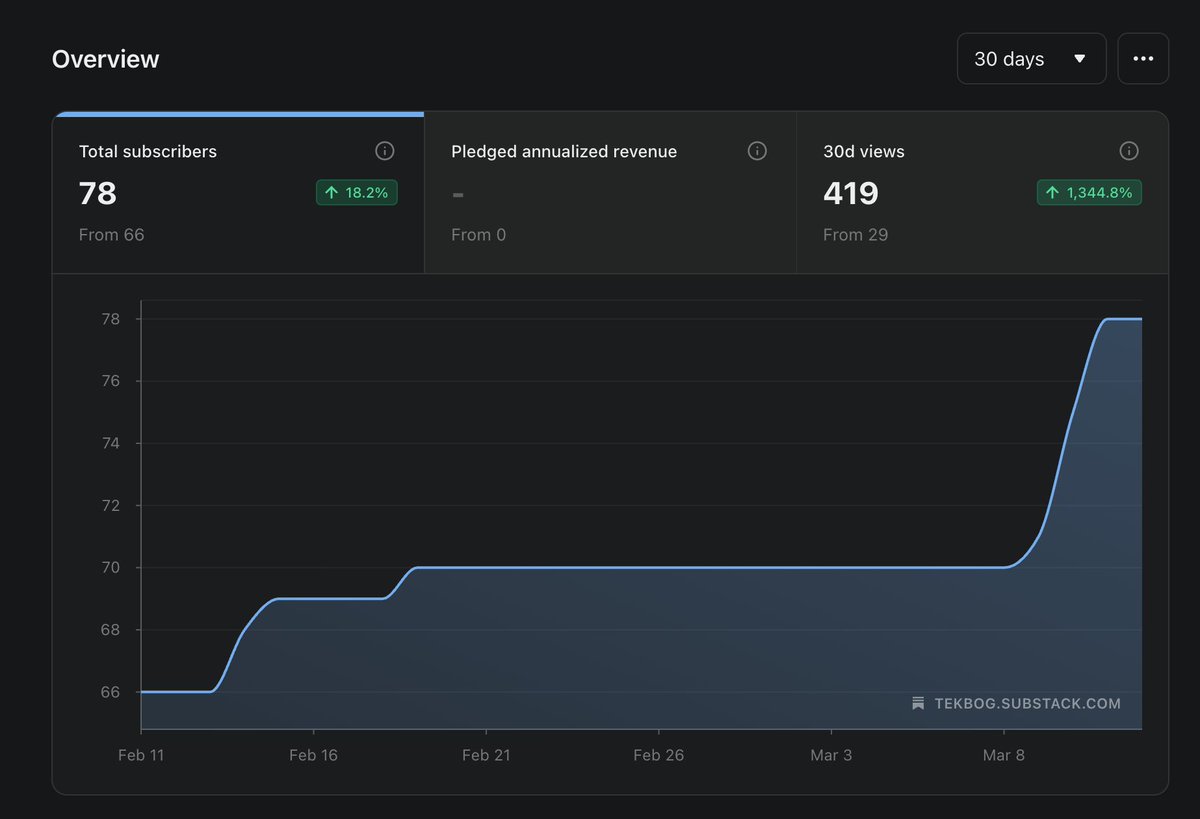Click the Mar 3 x-axis label
The image size is (1200, 819).
pyautogui.click(x=831, y=755)
